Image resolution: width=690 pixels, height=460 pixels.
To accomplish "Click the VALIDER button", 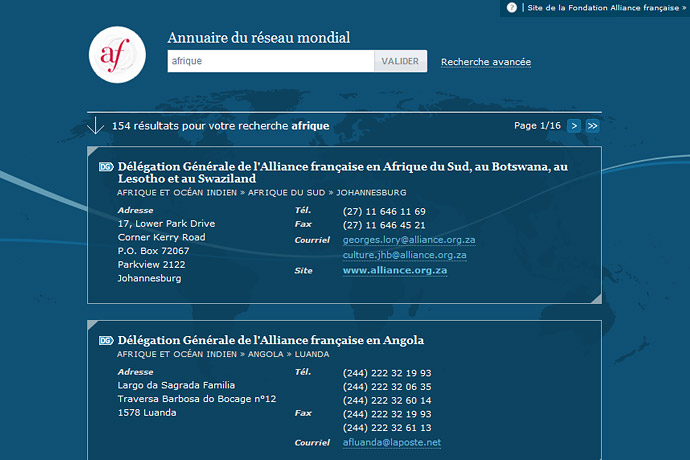I will (x=400, y=61).
